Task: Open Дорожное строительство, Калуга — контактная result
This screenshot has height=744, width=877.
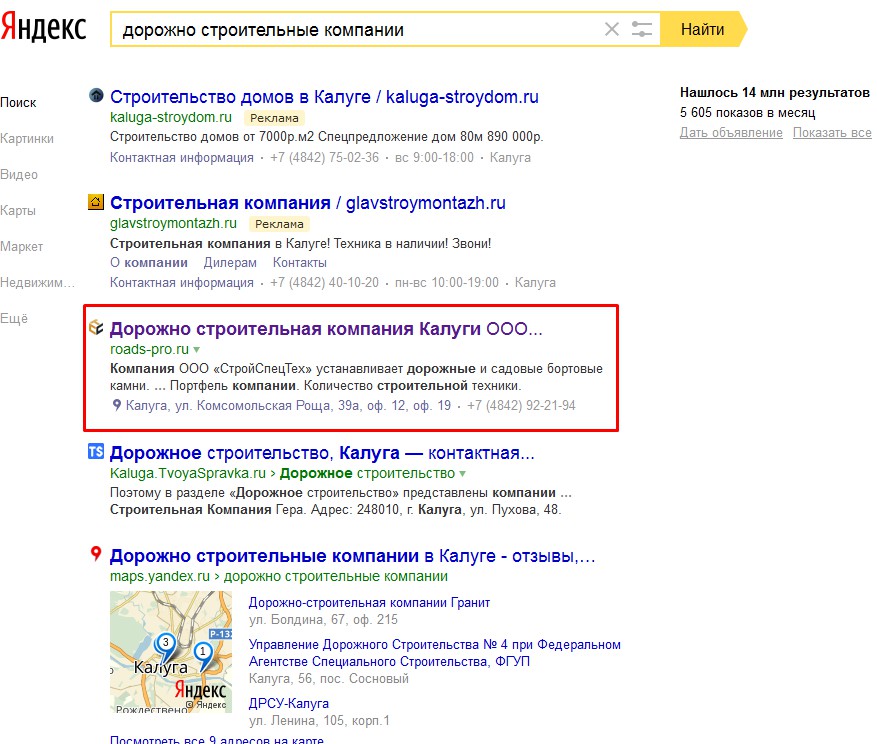Action: coord(322,453)
